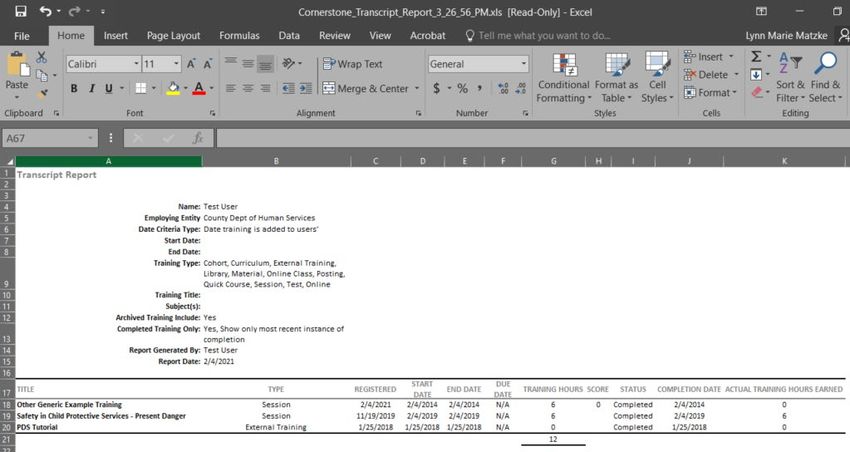
Task: Apply the Comma style format
Action: tap(480, 88)
